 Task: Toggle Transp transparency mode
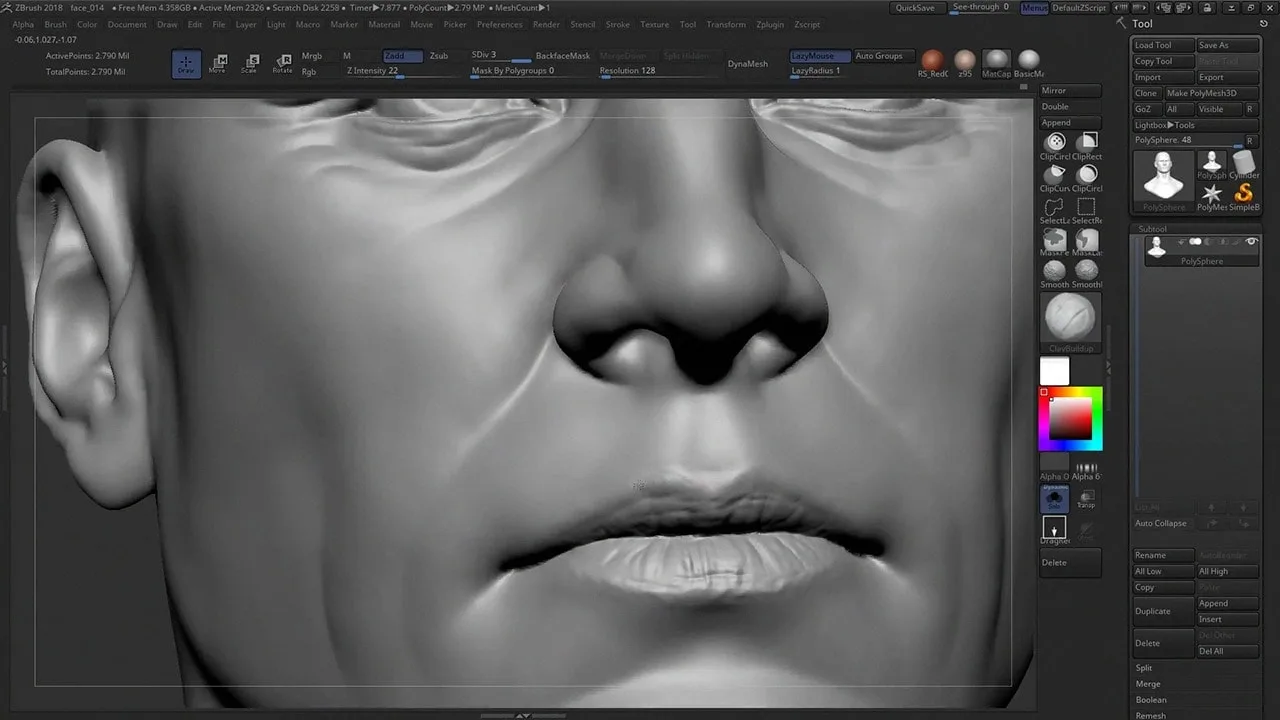click(x=1086, y=499)
